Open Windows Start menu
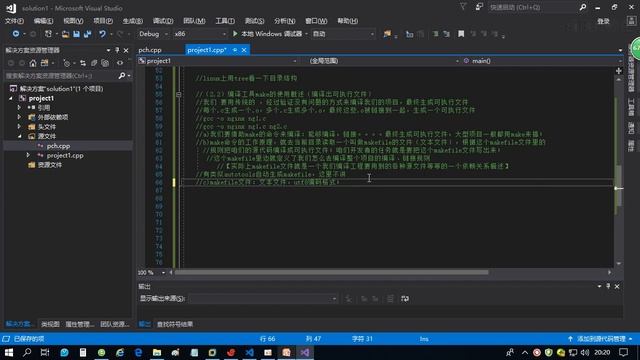This screenshot has width=640, height=360. [9, 352]
